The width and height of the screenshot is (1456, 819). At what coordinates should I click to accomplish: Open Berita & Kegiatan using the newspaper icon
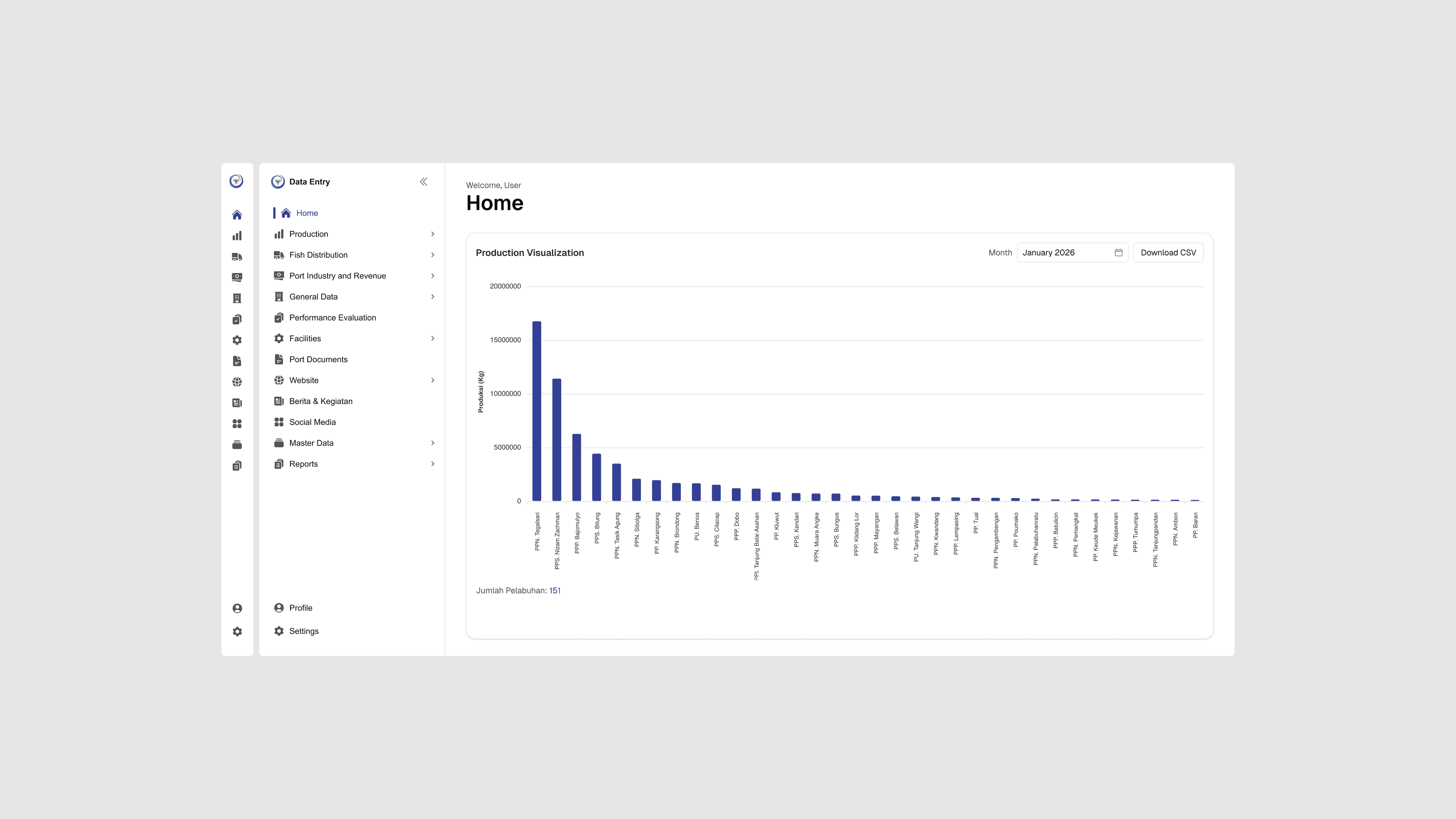237,402
